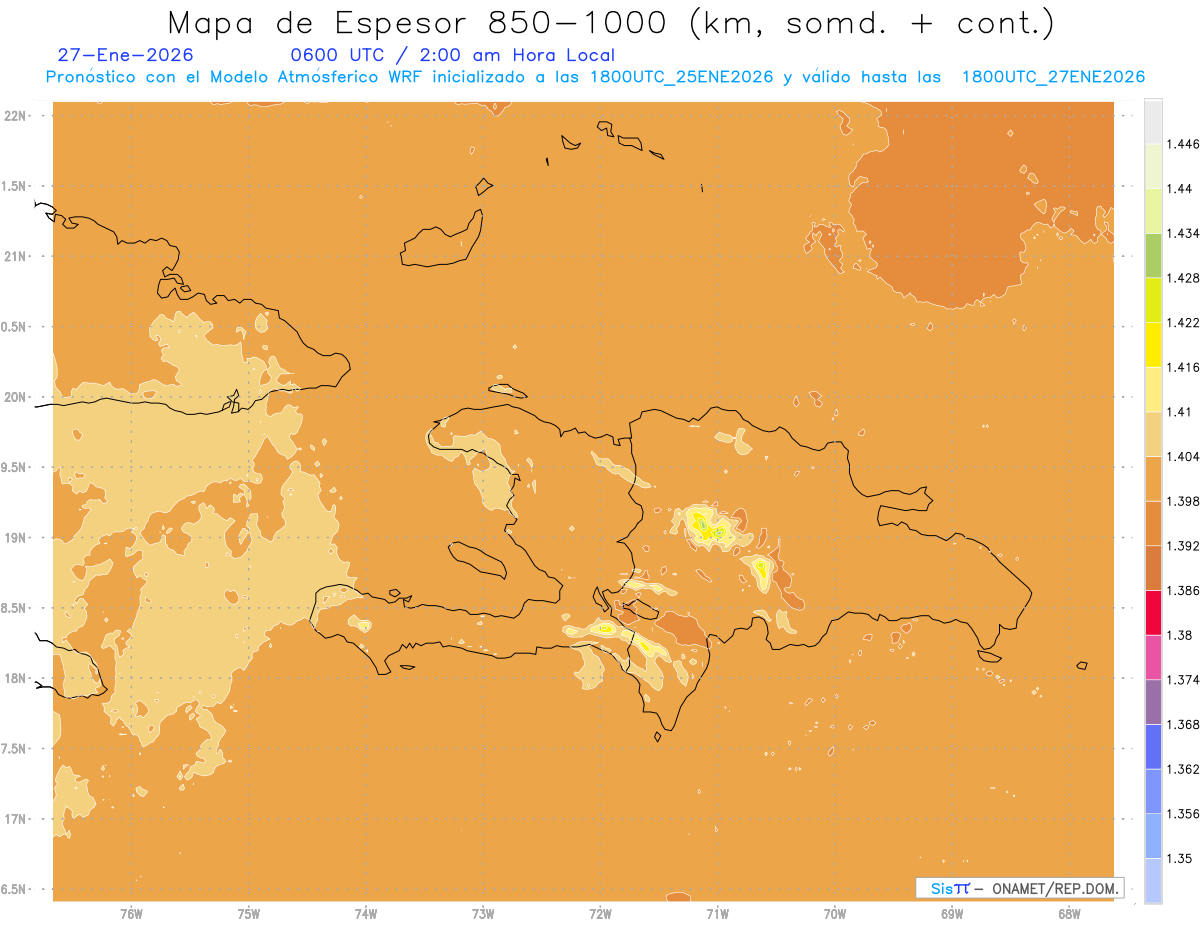The height and width of the screenshot is (927, 1200).
Task: Click the "1.35" colorbar value
Action: click(1180, 859)
